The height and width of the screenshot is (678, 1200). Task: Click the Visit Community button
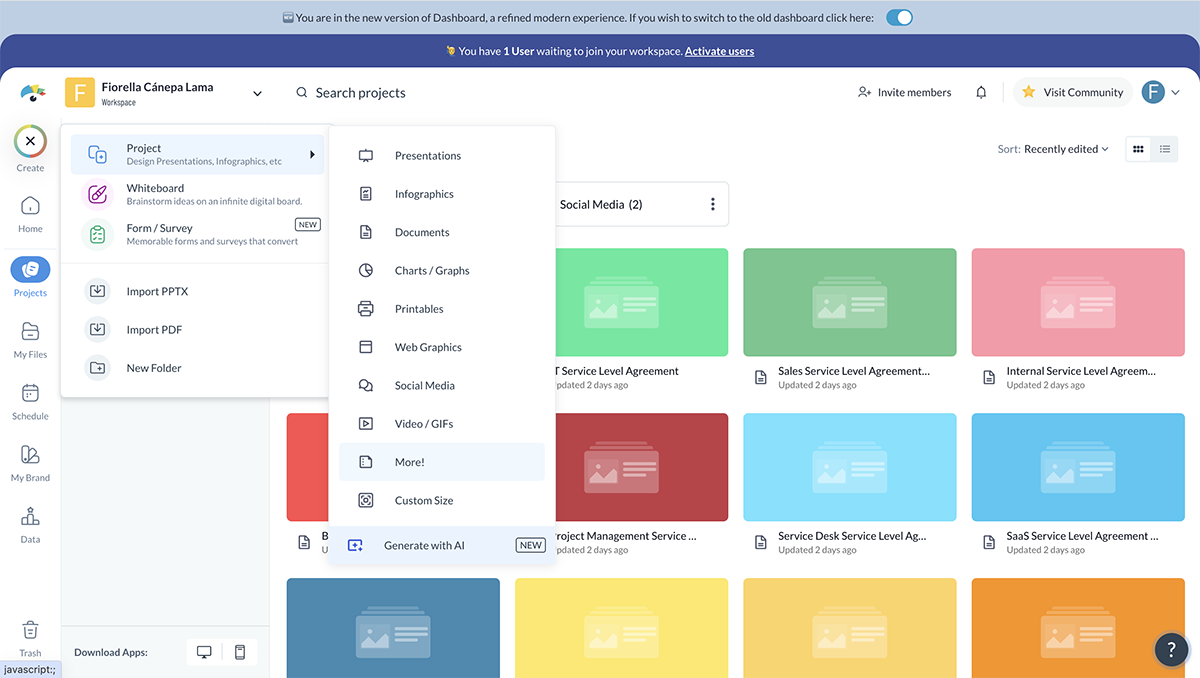coord(1072,92)
